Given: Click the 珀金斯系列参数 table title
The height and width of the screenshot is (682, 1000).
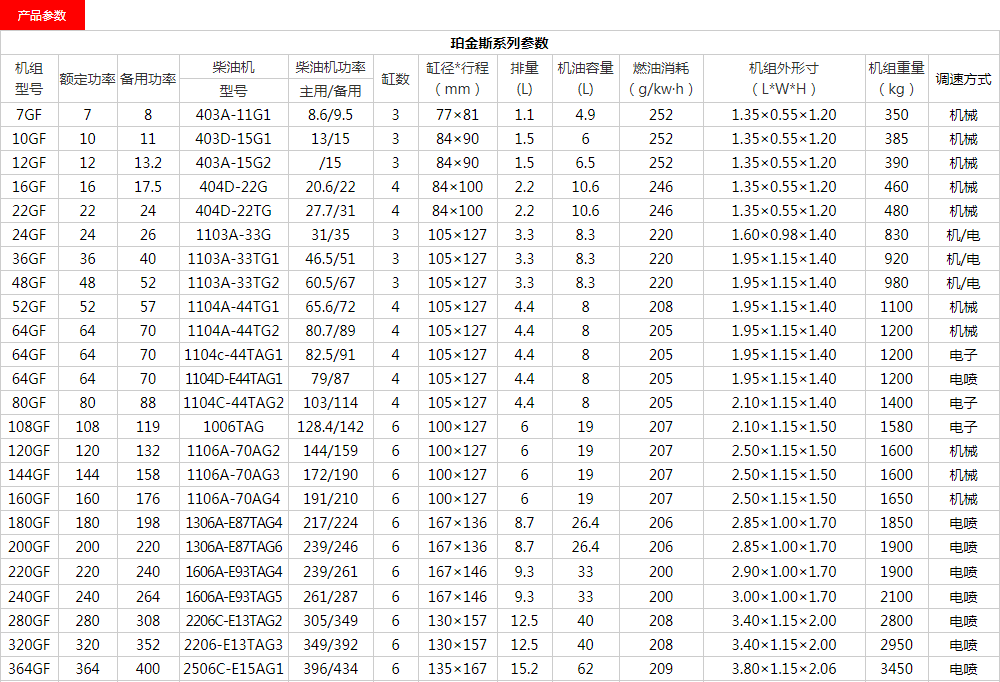Looking at the screenshot, I should coord(499,43).
